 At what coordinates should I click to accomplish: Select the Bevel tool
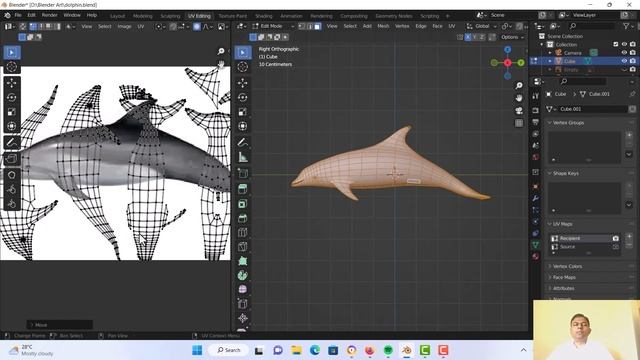[x=243, y=218]
